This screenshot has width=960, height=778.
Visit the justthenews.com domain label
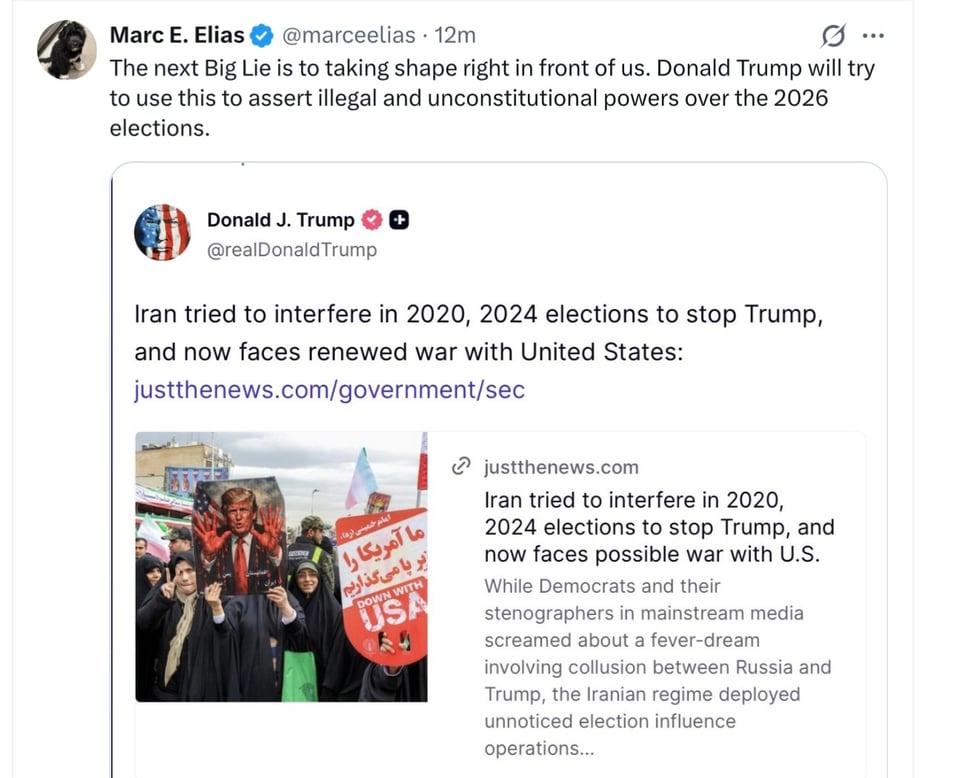(561, 466)
